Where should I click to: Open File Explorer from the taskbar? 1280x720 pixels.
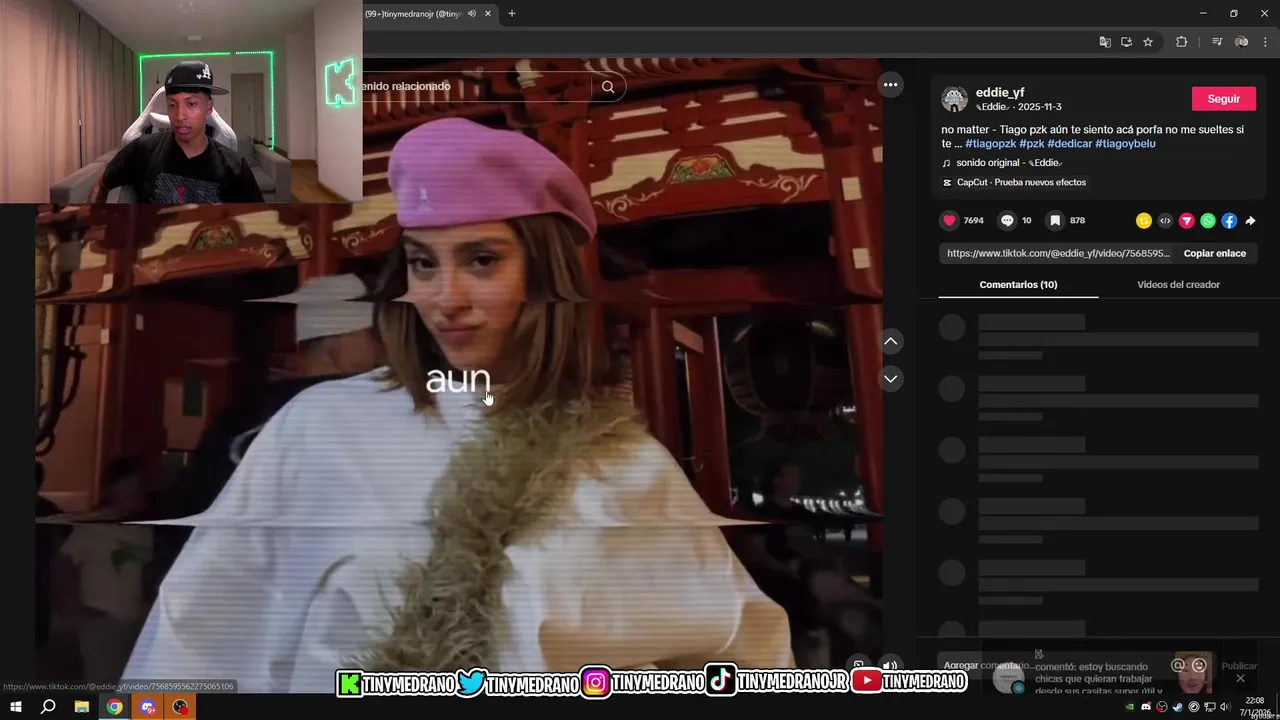[82, 707]
